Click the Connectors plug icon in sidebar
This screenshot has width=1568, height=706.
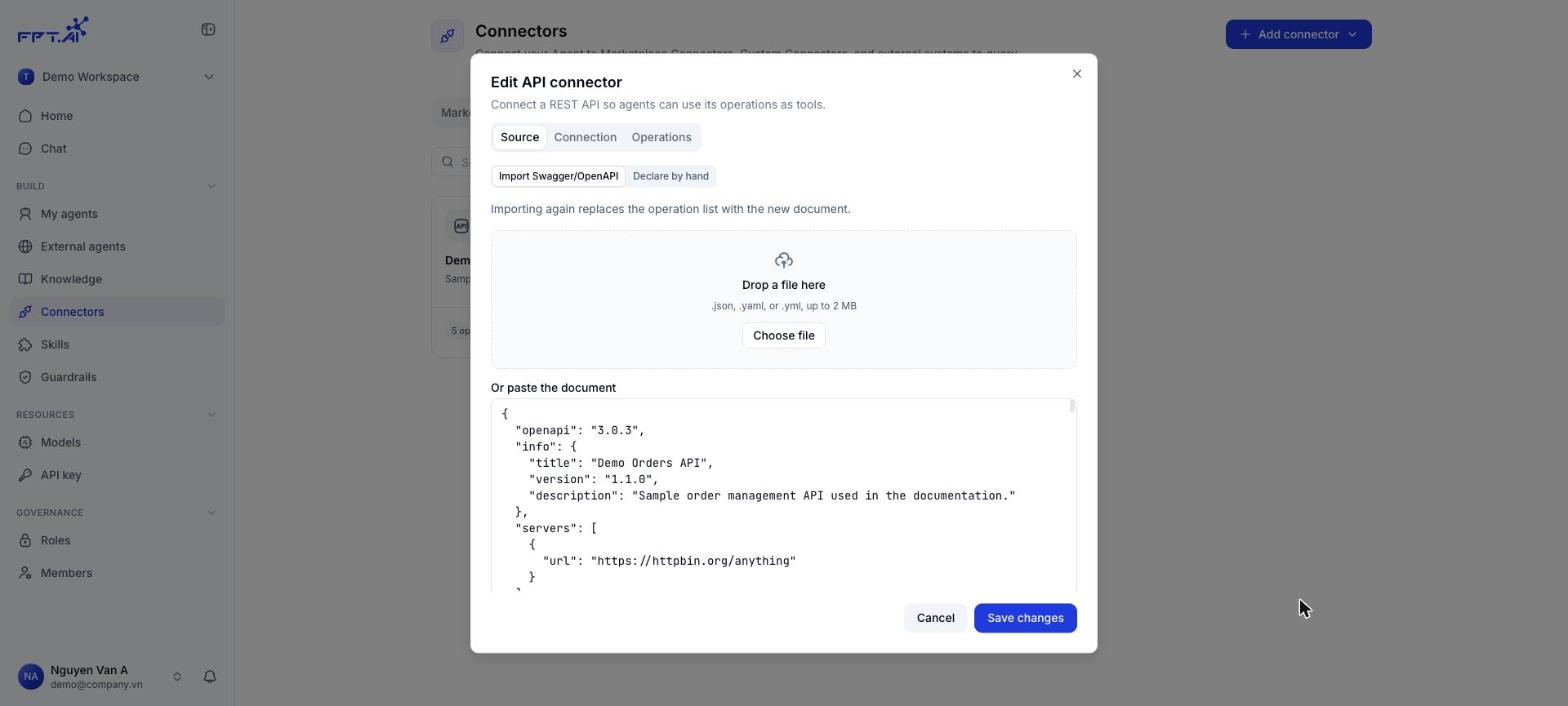point(26,312)
